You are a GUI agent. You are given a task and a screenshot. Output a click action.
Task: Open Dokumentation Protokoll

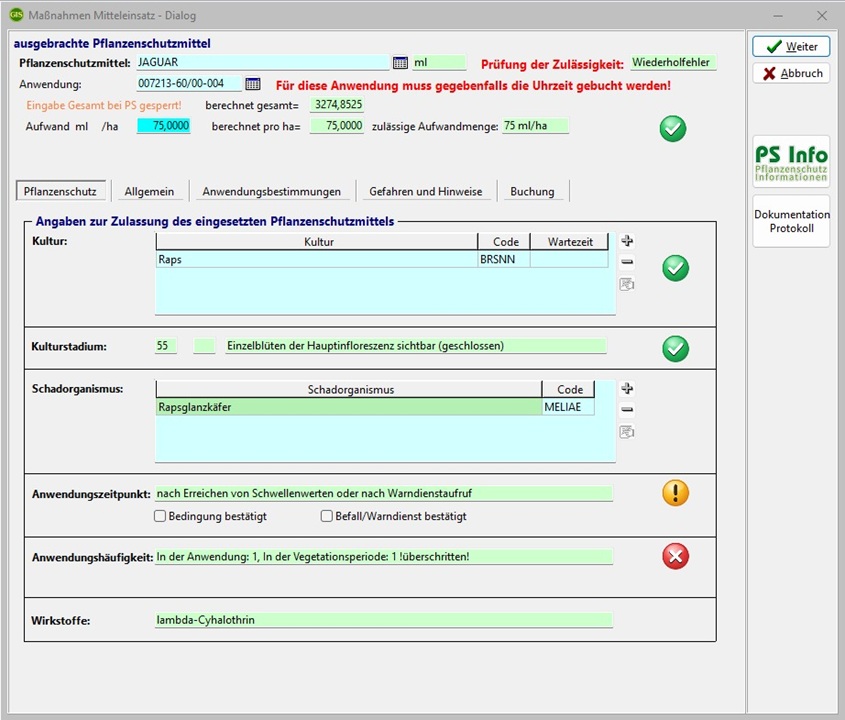pyautogui.click(x=791, y=221)
